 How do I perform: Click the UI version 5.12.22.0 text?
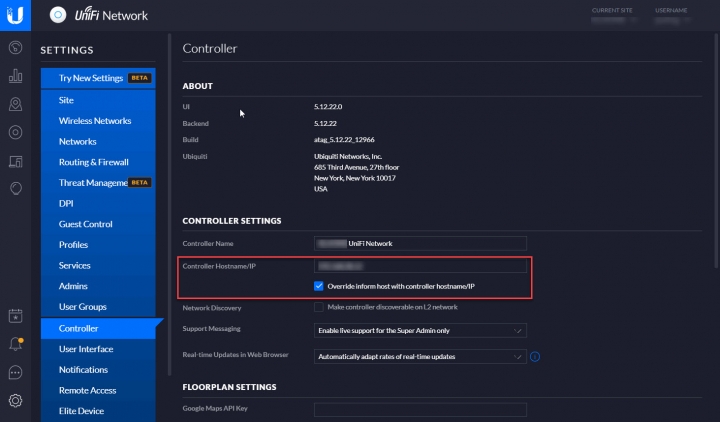tap(328, 107)
